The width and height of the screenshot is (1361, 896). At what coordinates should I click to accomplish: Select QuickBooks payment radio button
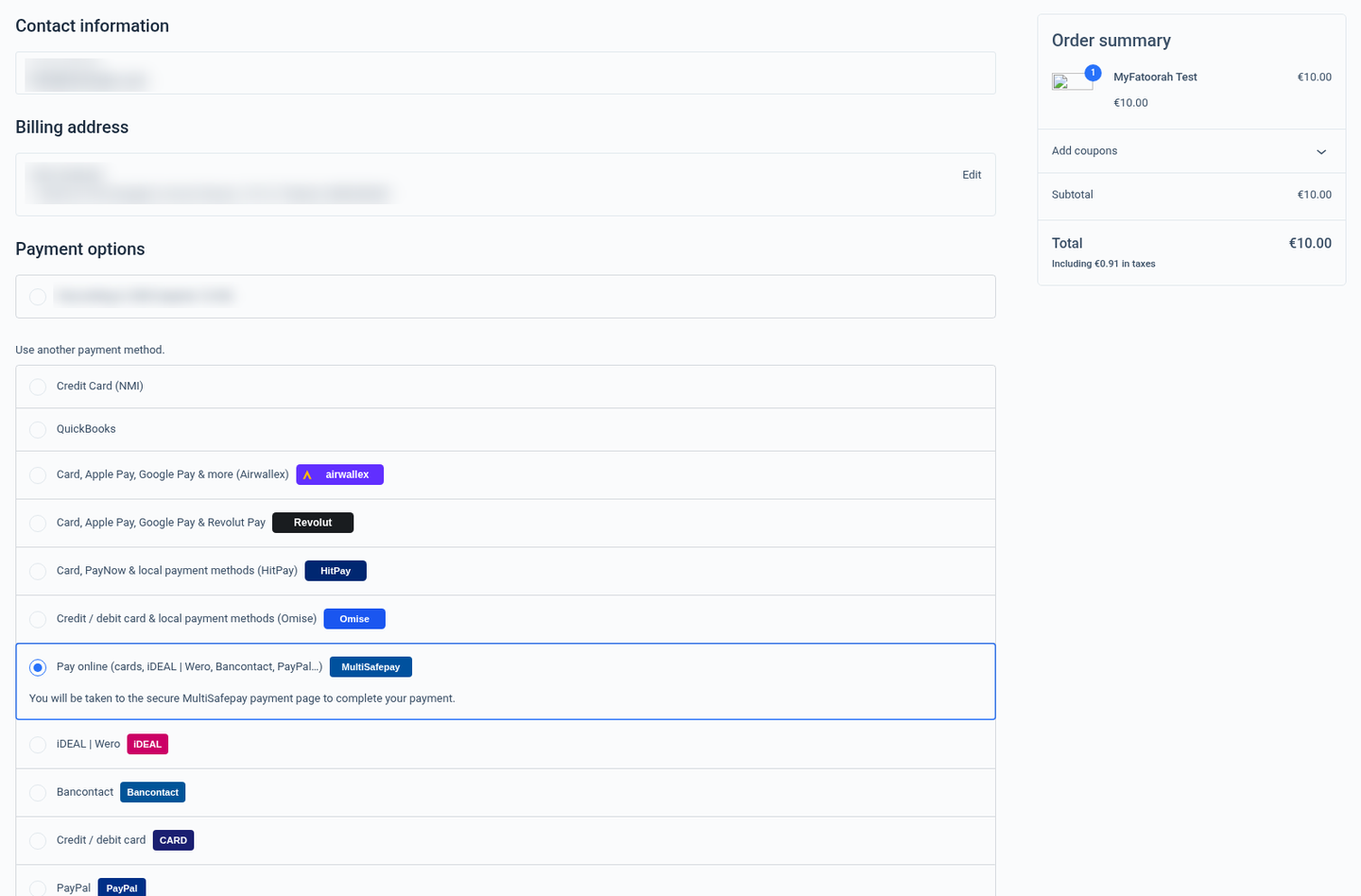click(x=38, y=430)
